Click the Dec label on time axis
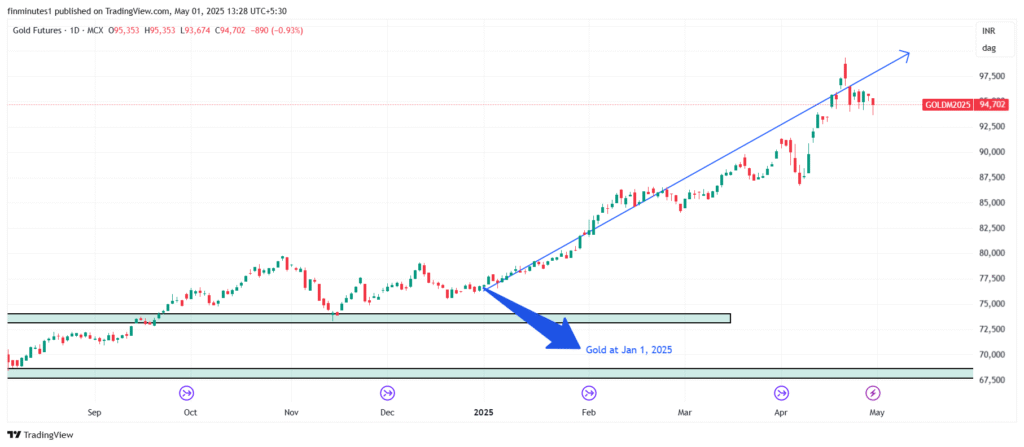This screenshot has height=447, width=1024. tap(387, 413)
